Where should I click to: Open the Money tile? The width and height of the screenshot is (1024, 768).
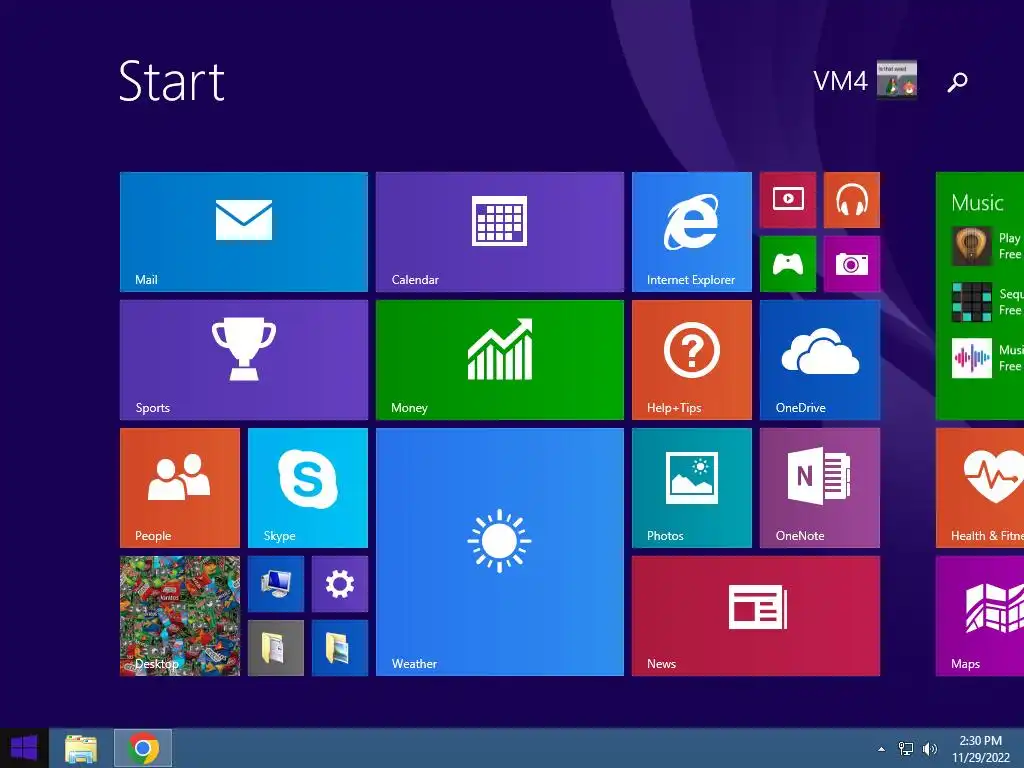[x=500, y=360]
